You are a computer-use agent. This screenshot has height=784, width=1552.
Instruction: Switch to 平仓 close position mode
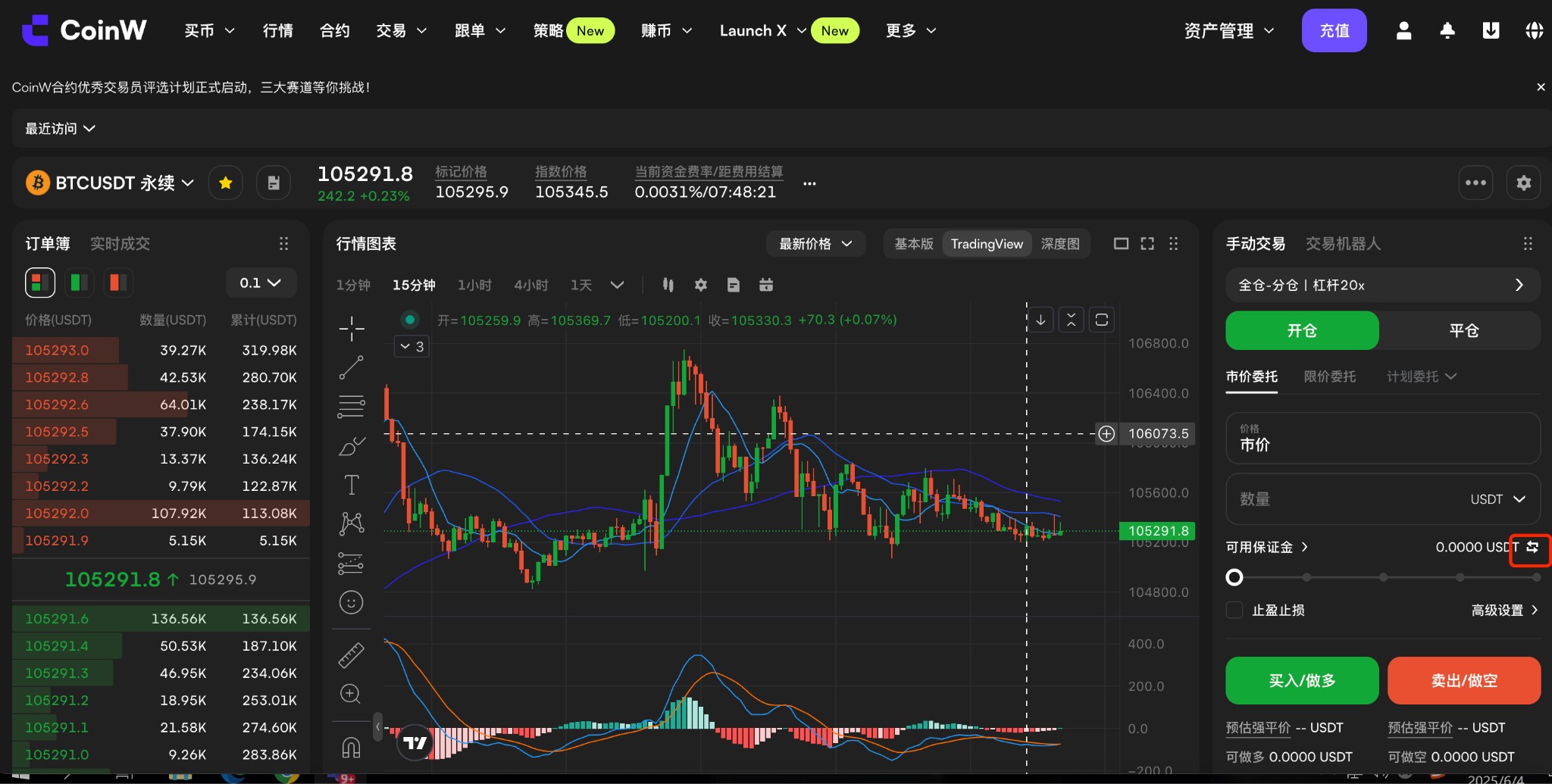(x=1463, y=330)
